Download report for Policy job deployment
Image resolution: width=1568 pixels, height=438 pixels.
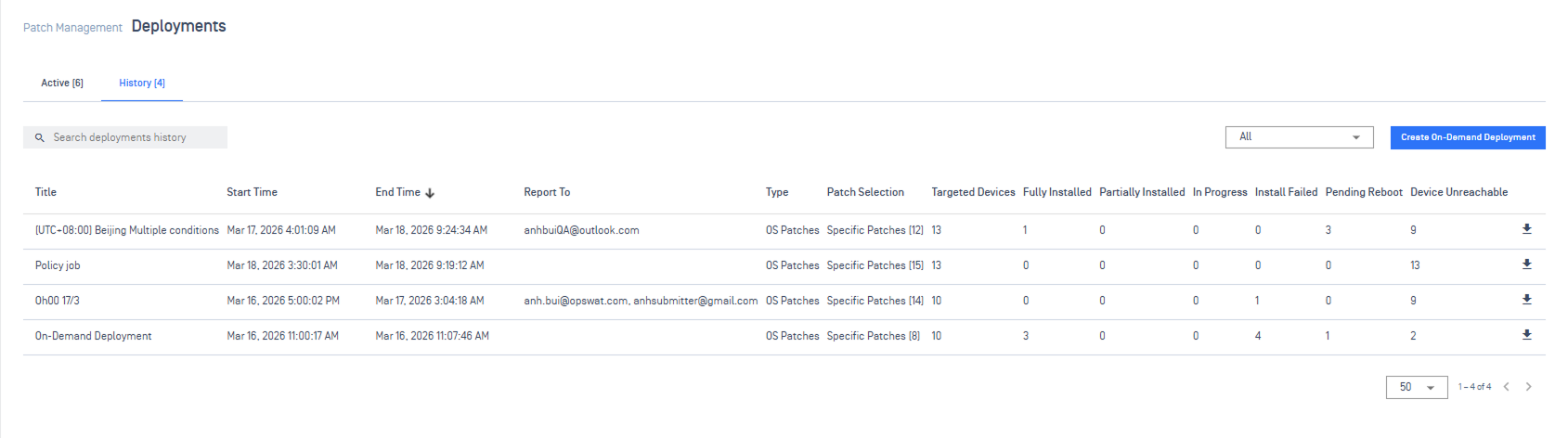pos(1526,264)
